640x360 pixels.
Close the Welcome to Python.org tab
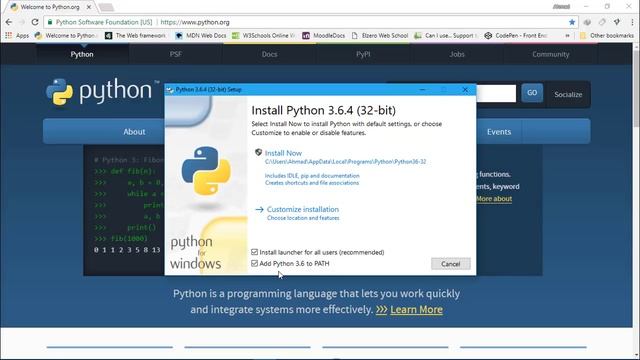coord(89,7)
